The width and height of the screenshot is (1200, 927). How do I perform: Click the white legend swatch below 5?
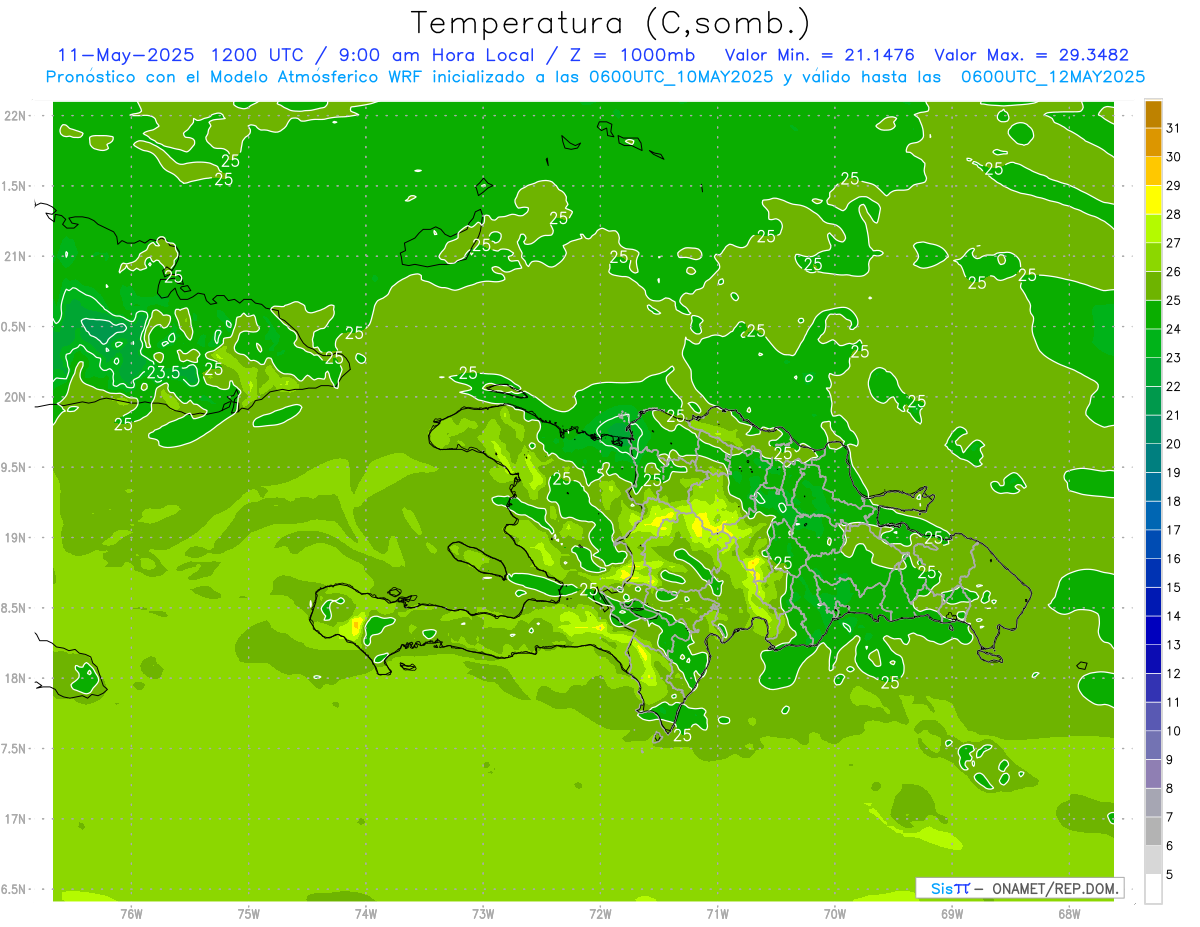pyautogui.click(x=1153, y=889)
